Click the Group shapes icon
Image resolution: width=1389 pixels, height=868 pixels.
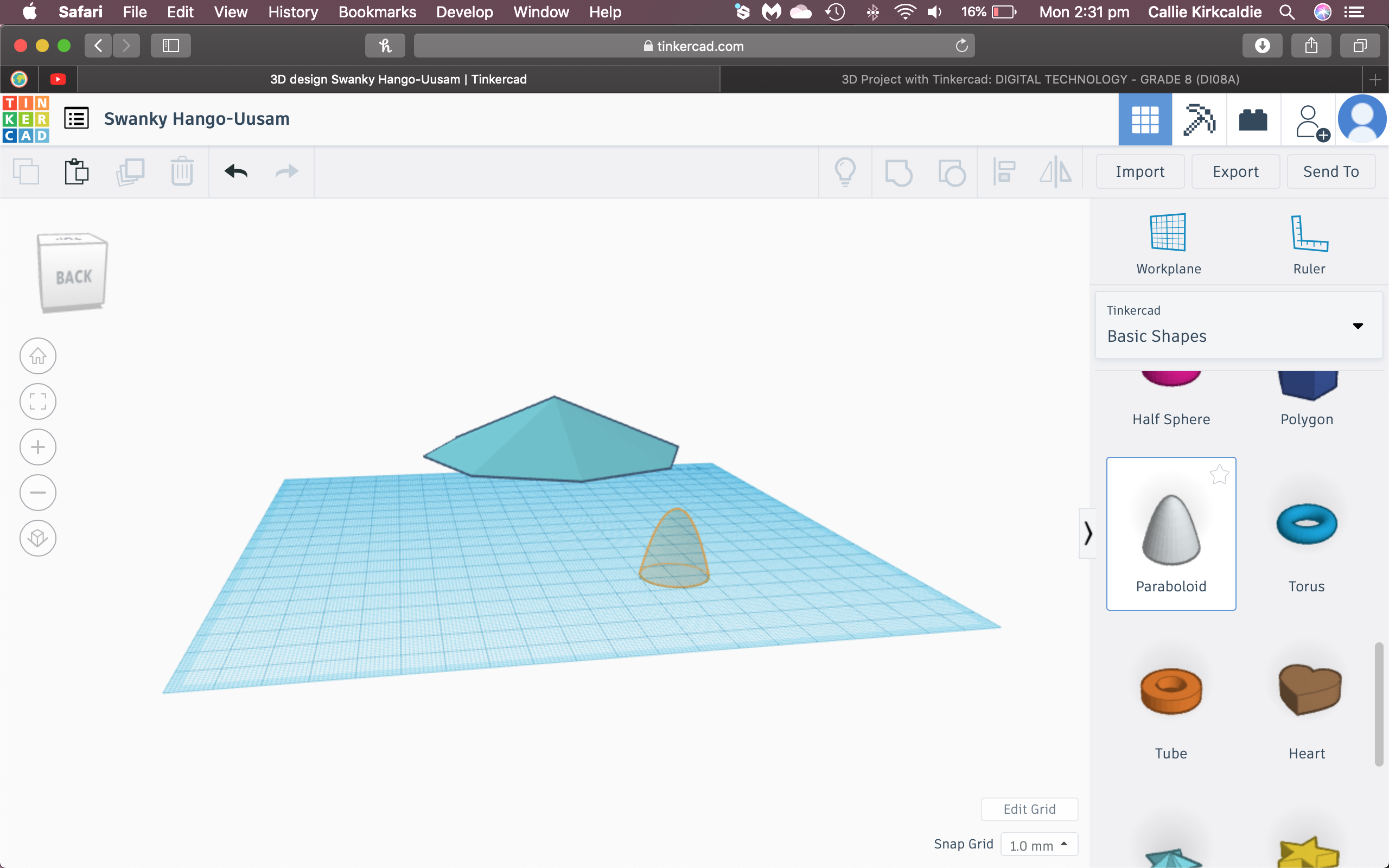(899, 172)
